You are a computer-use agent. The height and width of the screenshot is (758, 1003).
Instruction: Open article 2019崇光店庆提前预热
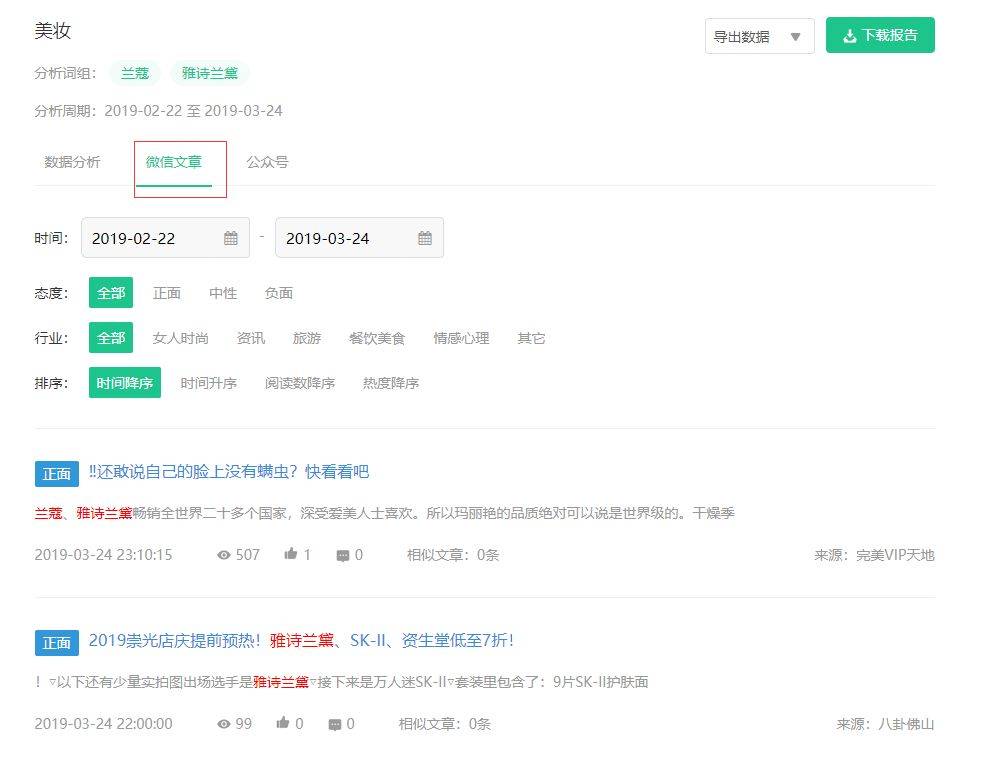tap(301, 640)
